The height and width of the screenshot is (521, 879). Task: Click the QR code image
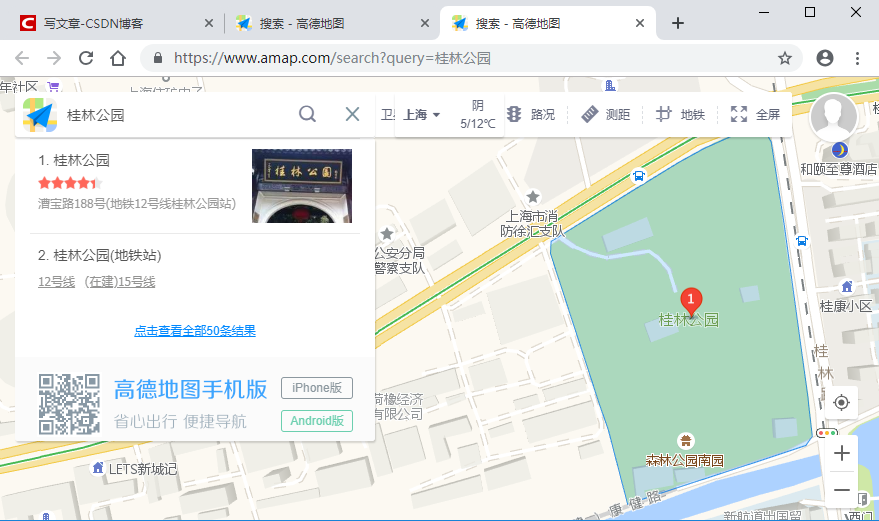70,404
